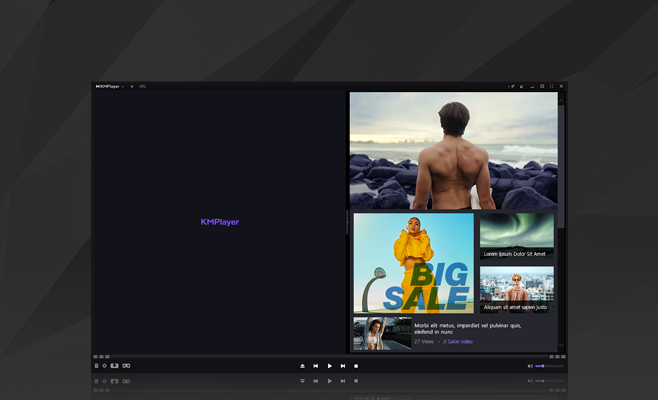Click the side panel scroll-down arrow

[x=561, y=345]
